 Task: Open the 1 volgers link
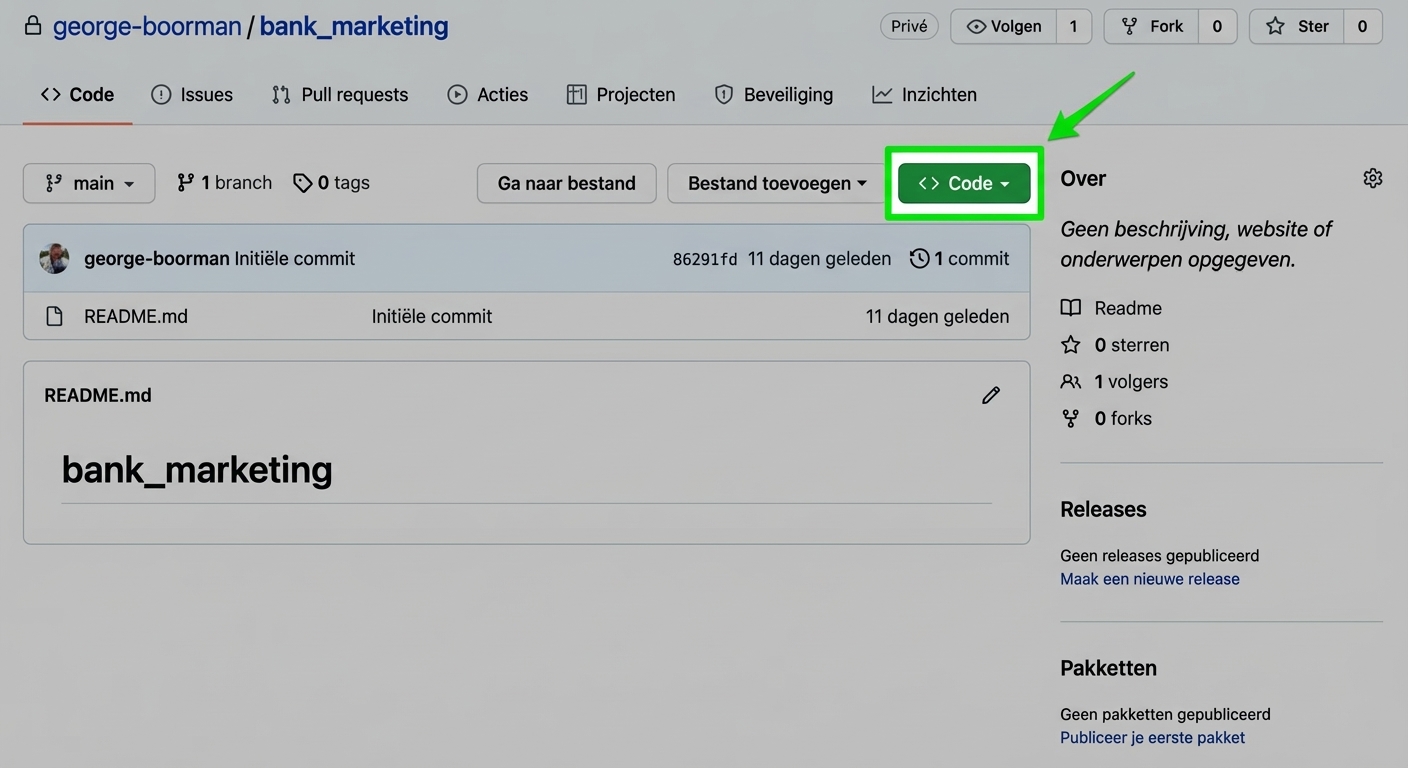pos(1114,382)
